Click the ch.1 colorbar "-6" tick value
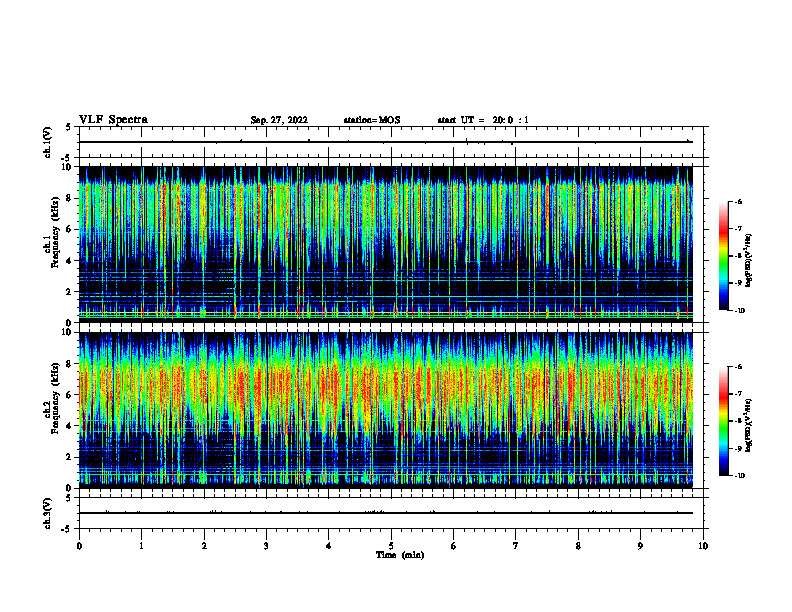 coord(738,201)
